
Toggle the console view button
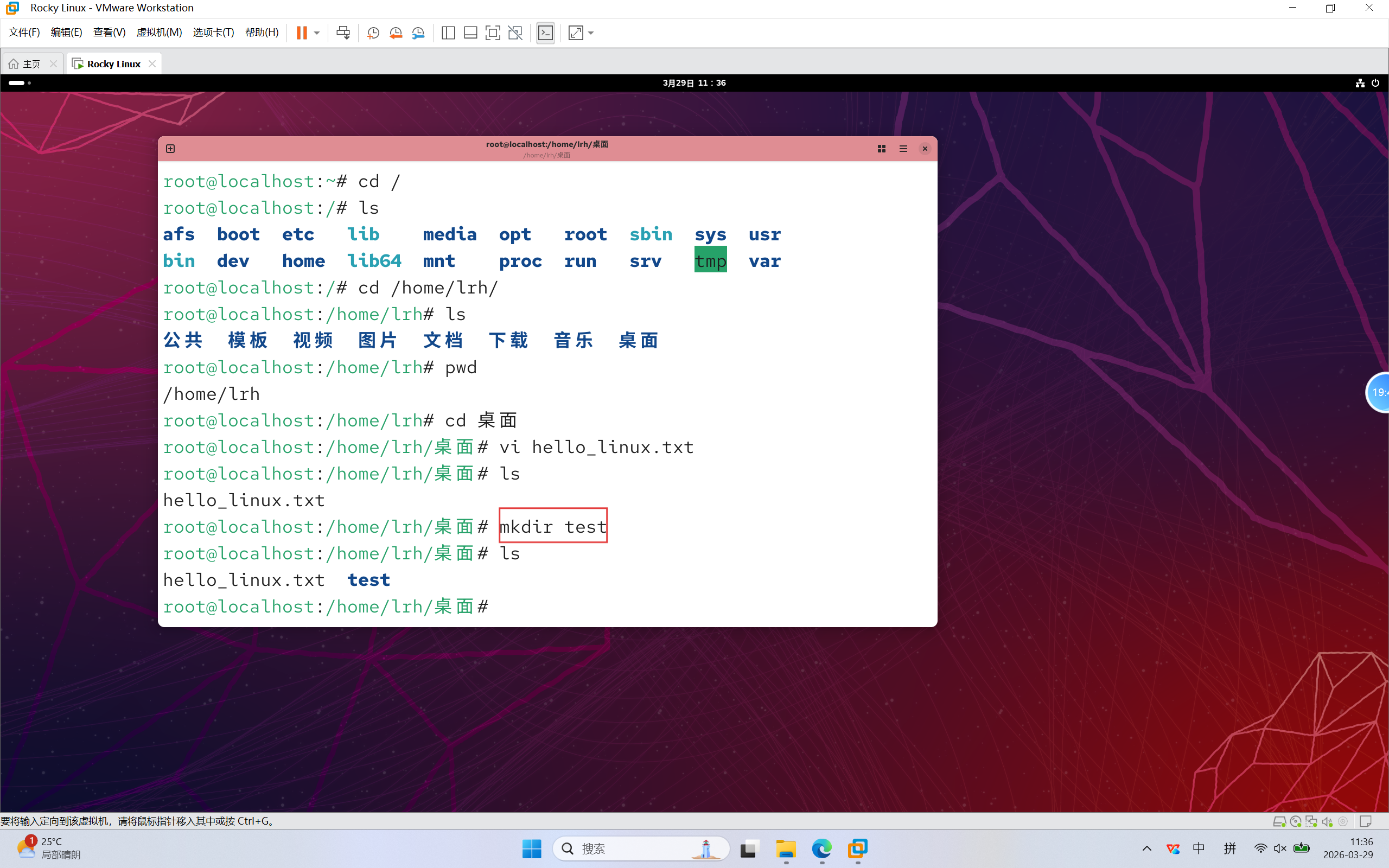545,33
